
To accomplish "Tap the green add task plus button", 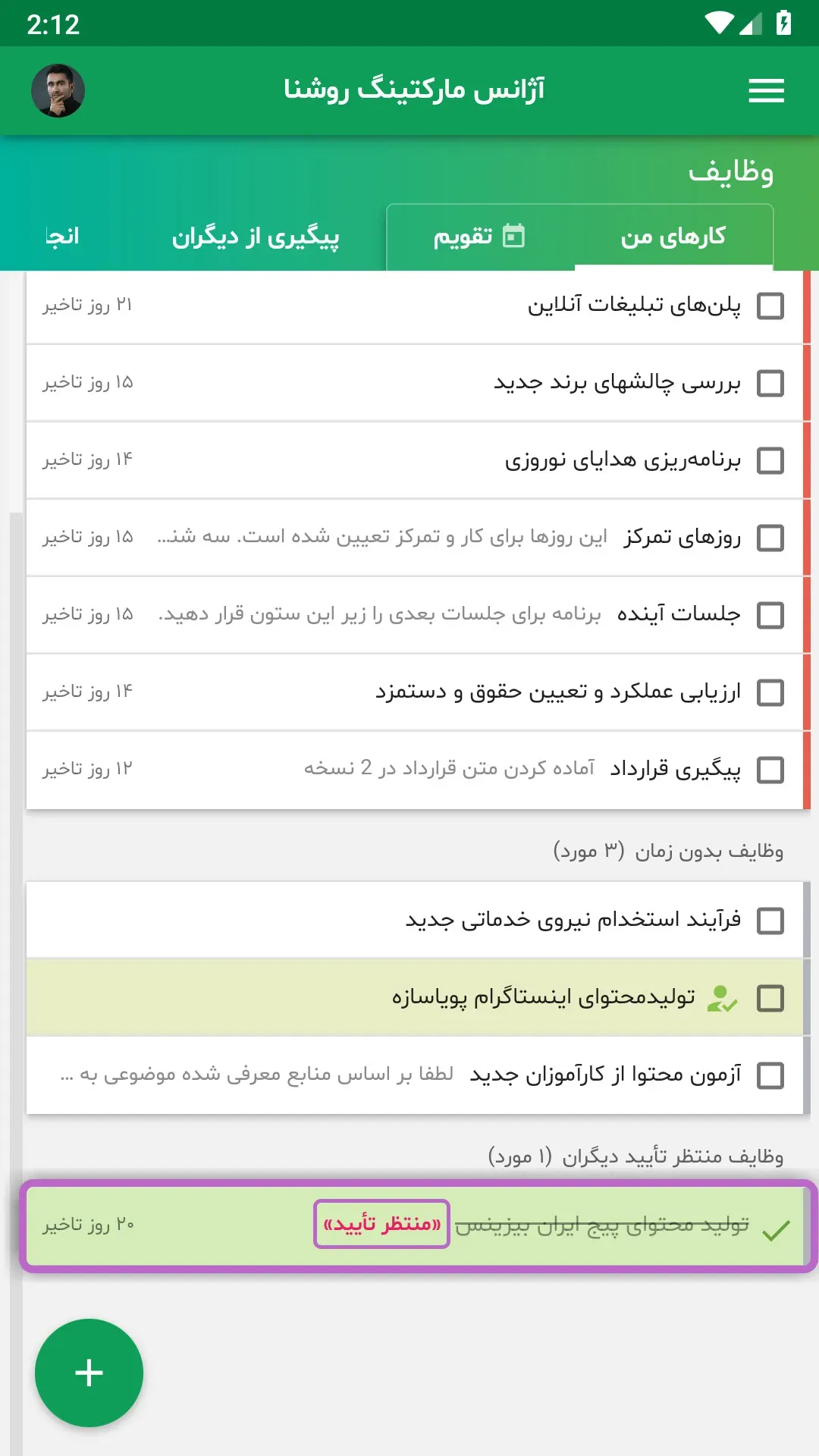I will [89, 1373].
